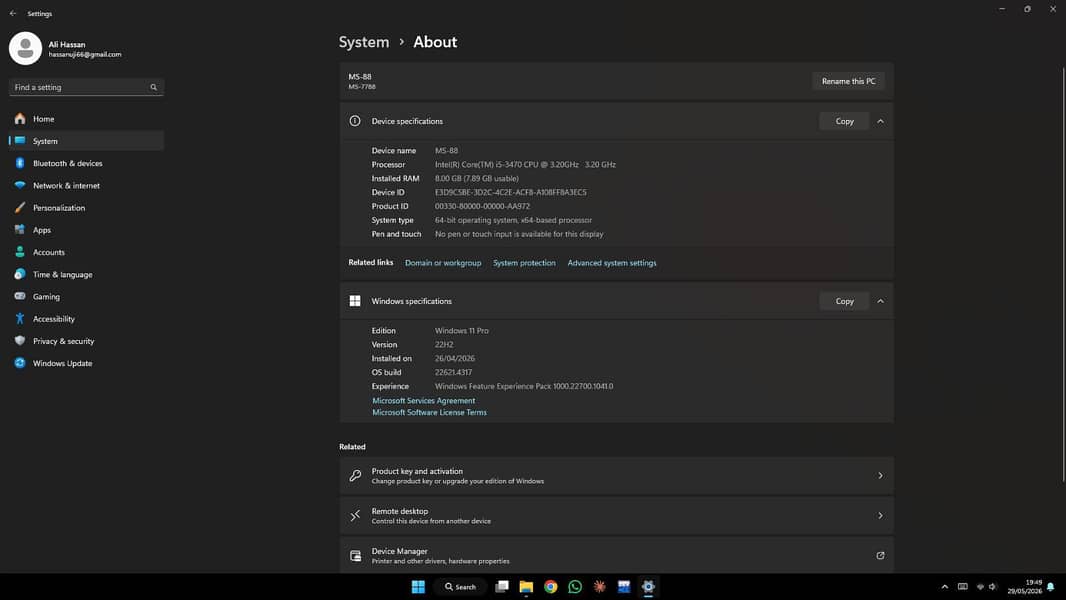1066x600 pixels.
Task: Click the Device ID value text
Action: coord(511,192)
